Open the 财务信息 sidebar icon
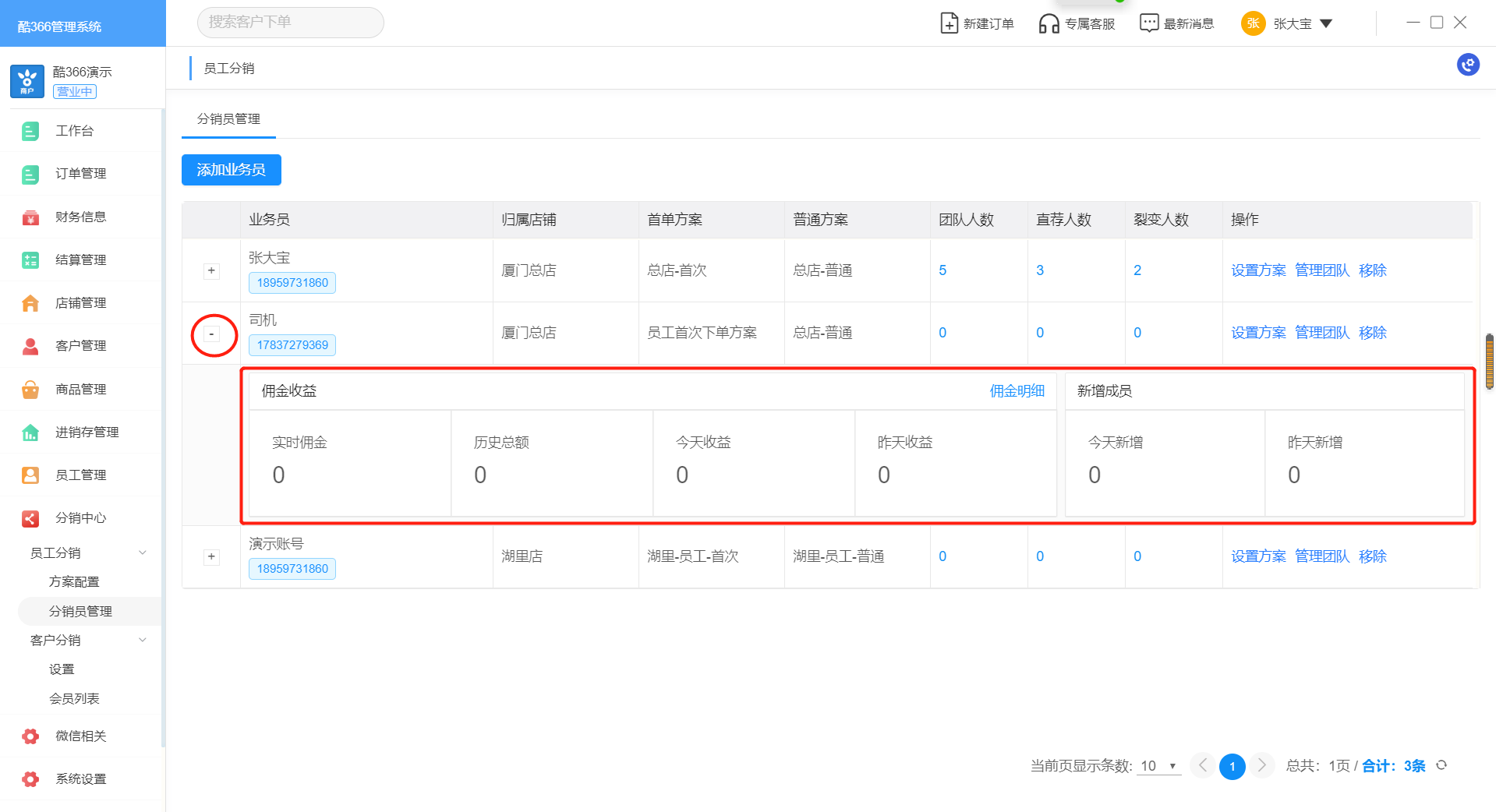 pos(30,217)
